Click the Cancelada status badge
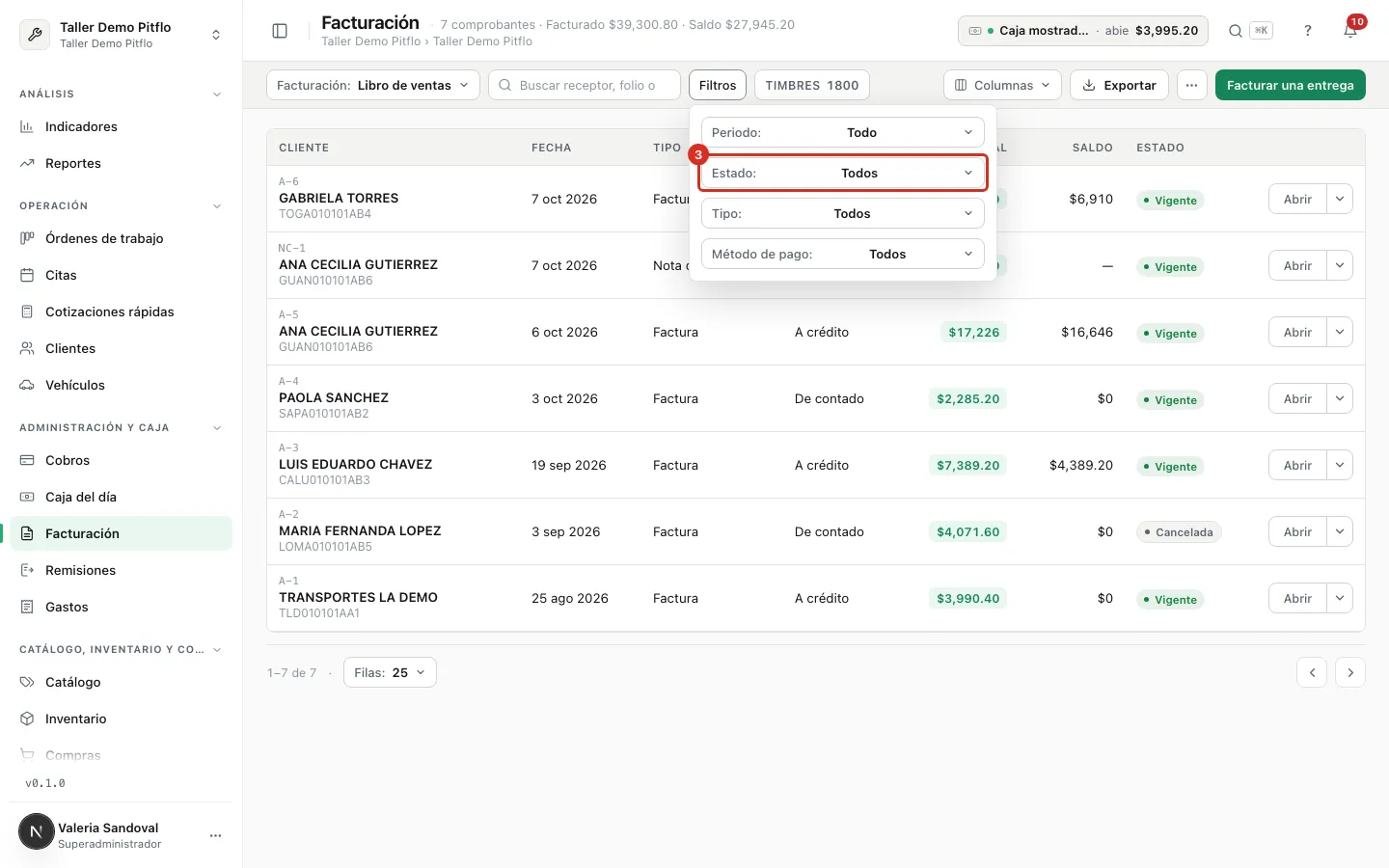Image resolution: width=1389 pixels, height=868 pixels. (x=1179, y=531)
